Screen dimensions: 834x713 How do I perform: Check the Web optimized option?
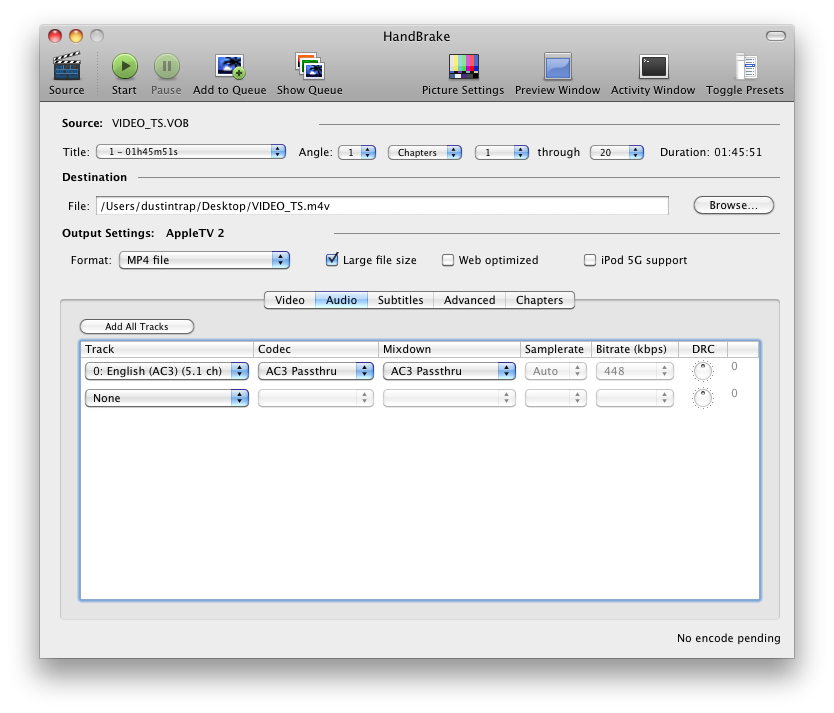pos(448,260)
